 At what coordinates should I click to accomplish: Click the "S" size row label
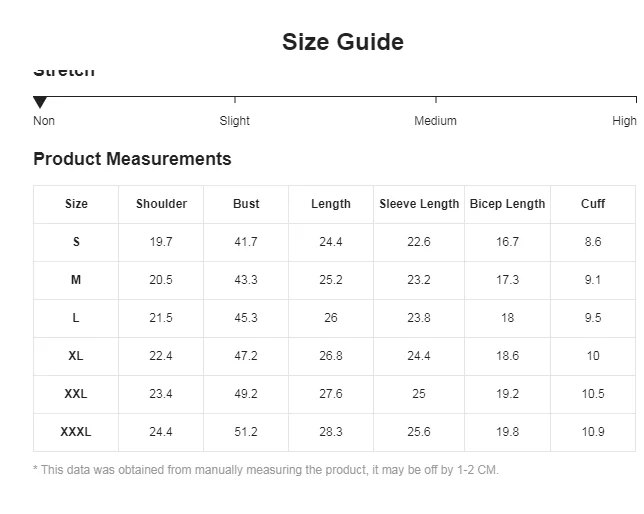[76, 242]
